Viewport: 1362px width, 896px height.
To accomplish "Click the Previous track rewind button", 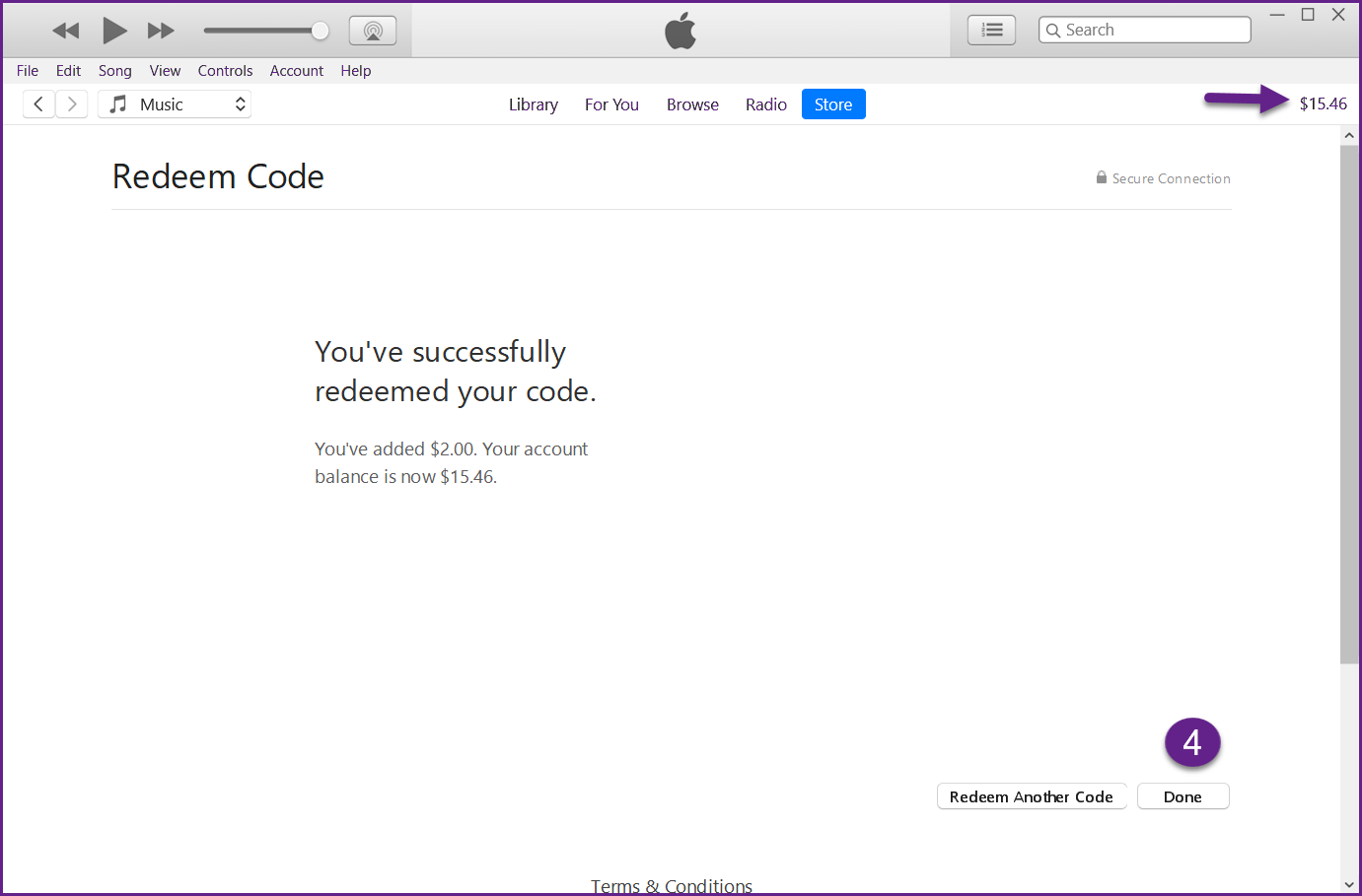I will (x=66, y=31).
